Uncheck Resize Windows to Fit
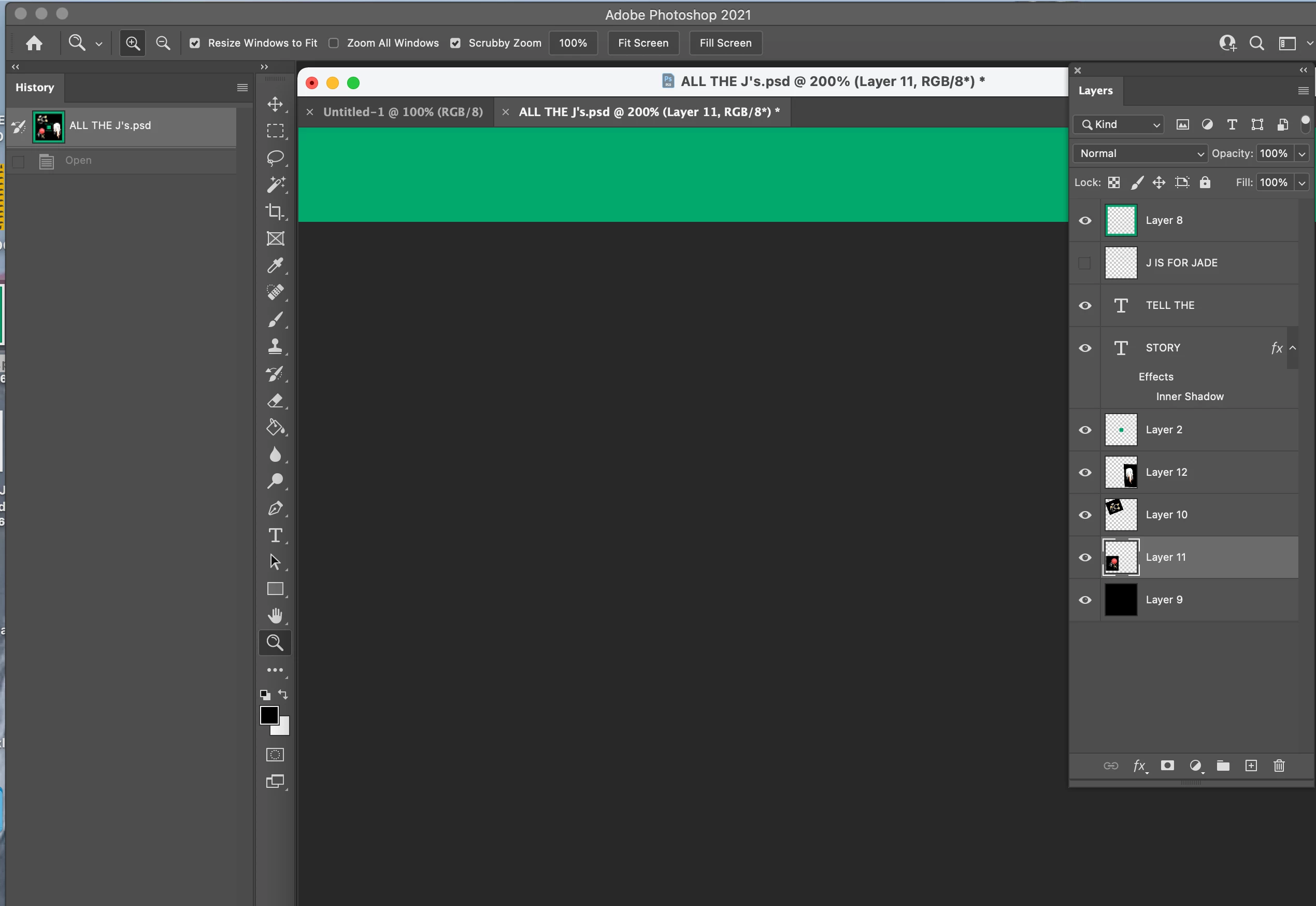Screen dimensions: 1316x906 click(195, 43)
